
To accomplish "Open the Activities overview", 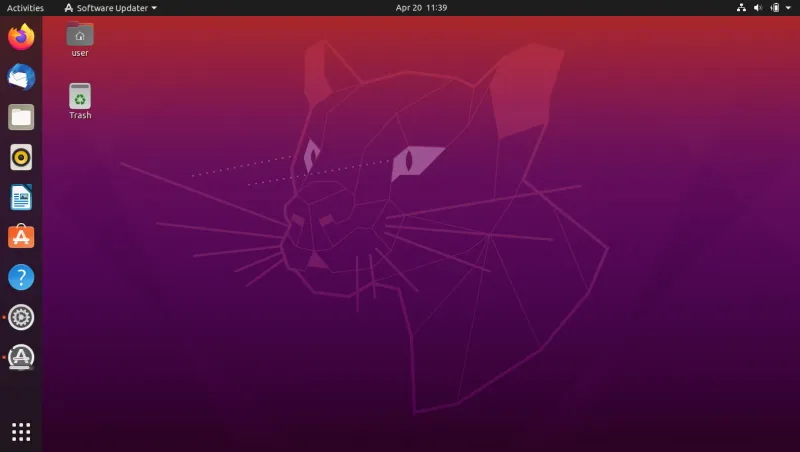I will point(25,8).
